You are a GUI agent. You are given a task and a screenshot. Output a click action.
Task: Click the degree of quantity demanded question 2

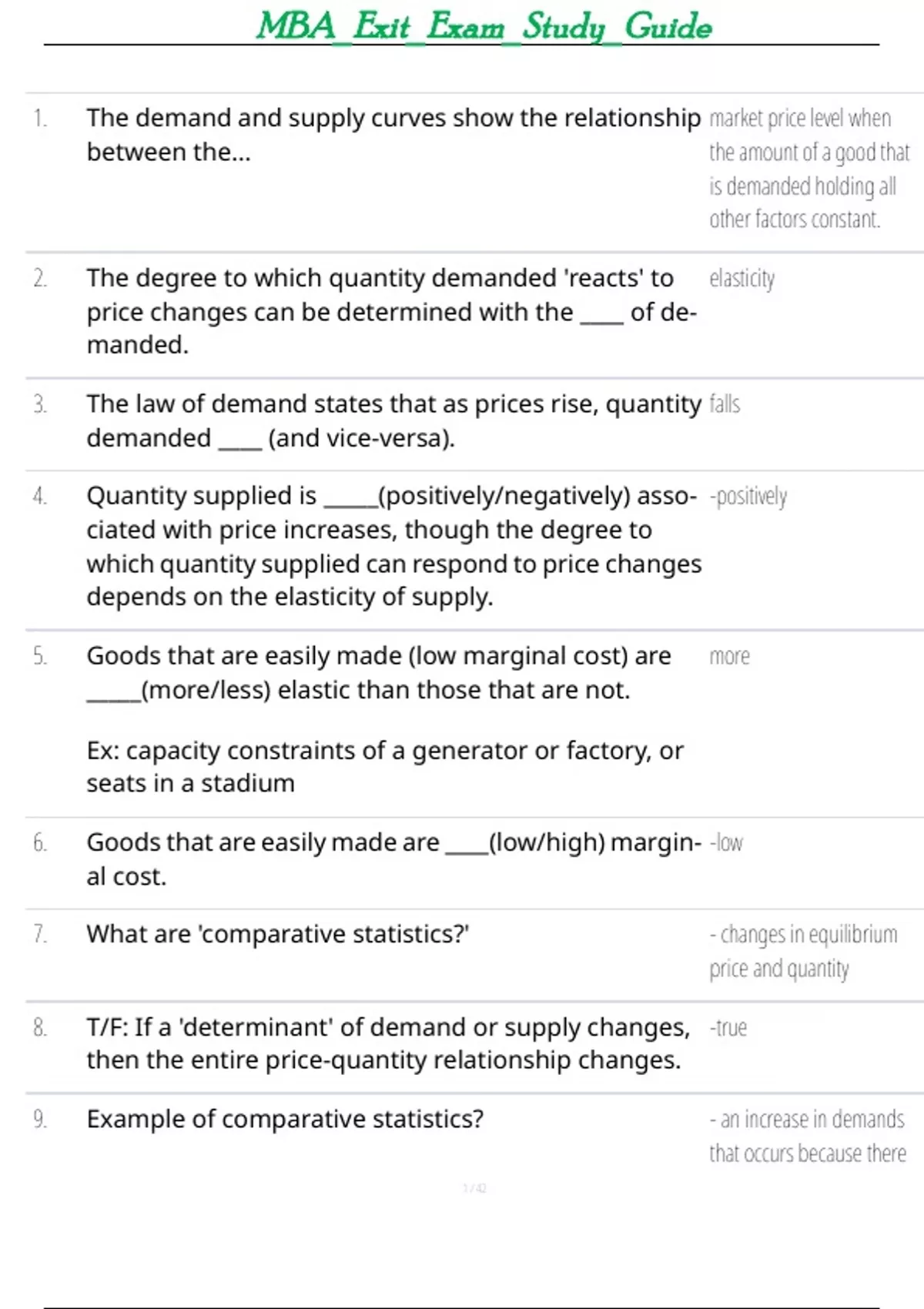click(x=391, y=311)
